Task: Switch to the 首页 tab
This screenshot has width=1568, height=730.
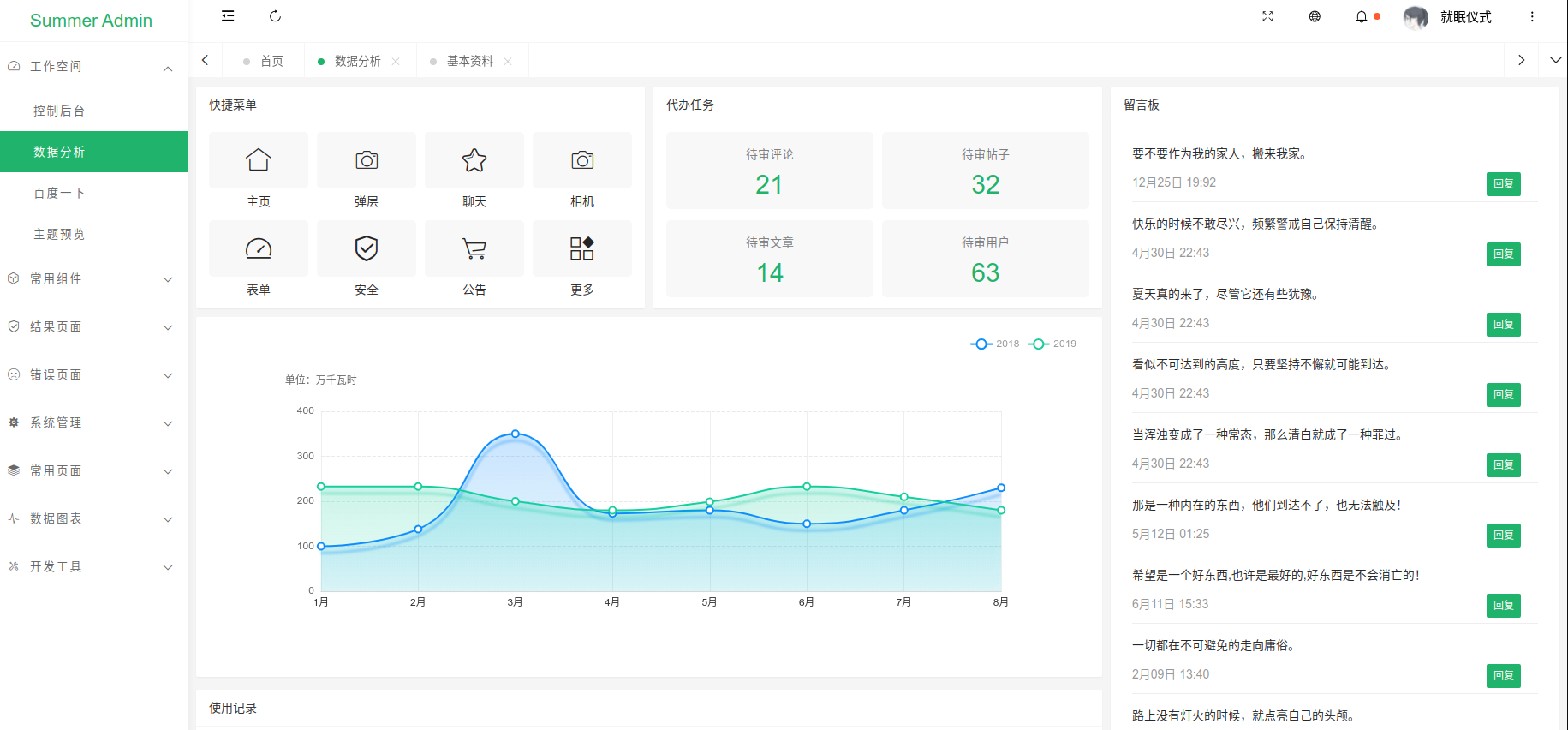Action: (264, 61)
